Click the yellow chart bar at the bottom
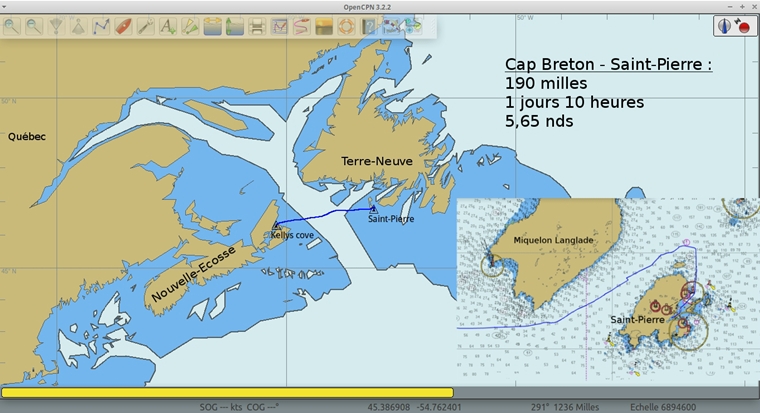This screenshot has height=413, width=760. click(x=227, y=393)
